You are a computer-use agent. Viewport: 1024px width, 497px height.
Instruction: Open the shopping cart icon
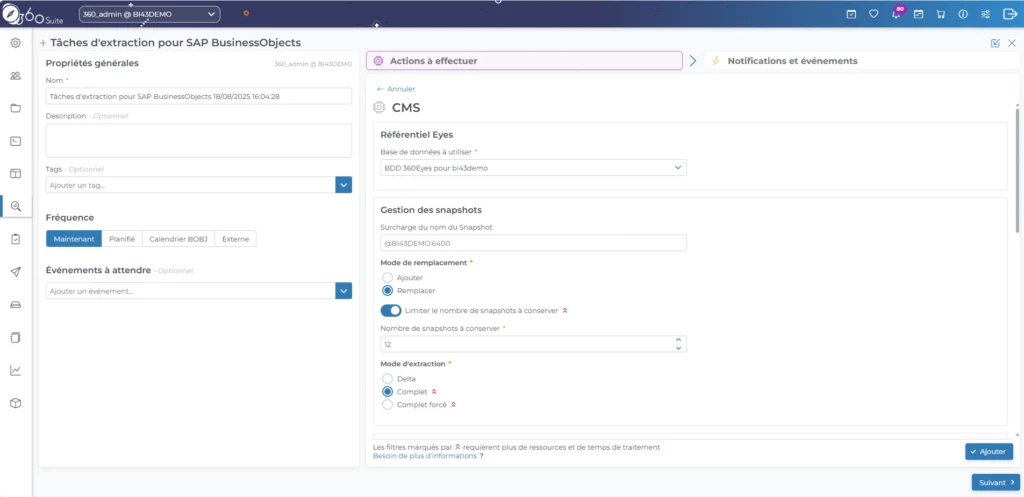[941, 14]
